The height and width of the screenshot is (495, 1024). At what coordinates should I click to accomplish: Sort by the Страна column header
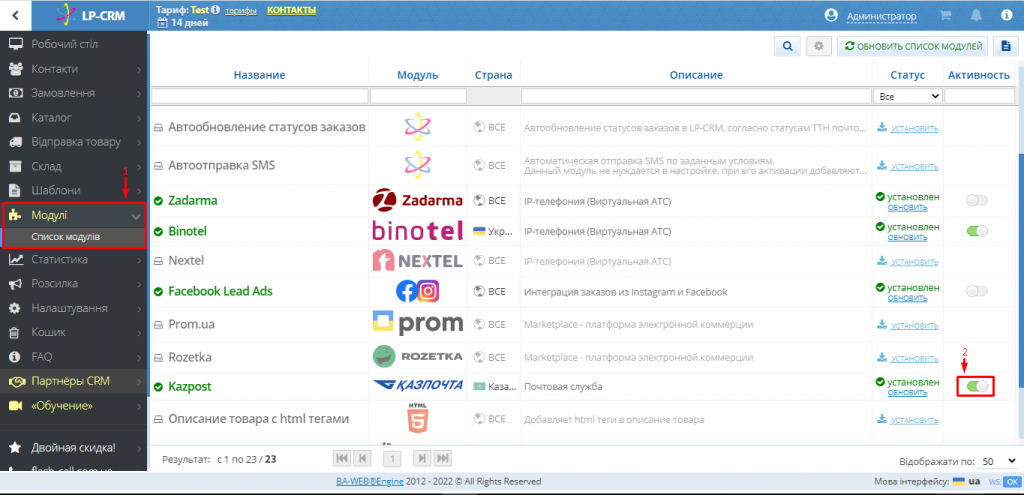493,75
